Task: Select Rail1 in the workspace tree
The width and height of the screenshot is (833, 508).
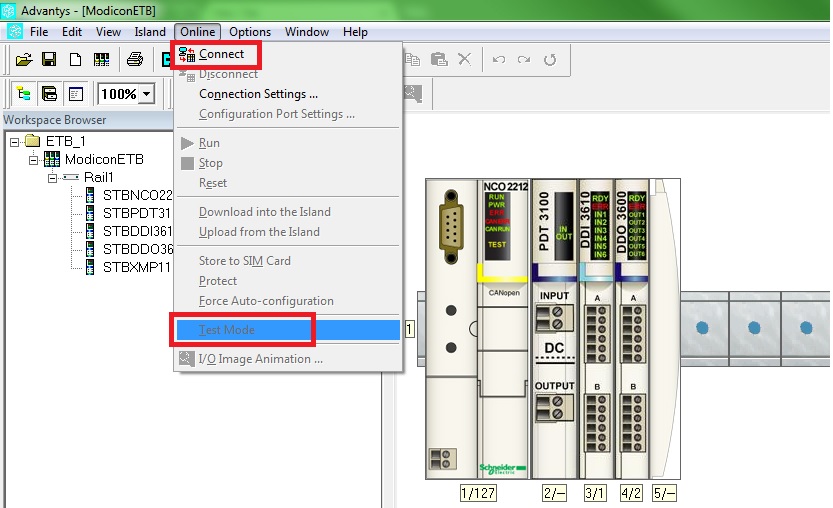Action: pyautogui.click(x=98, y=177)
